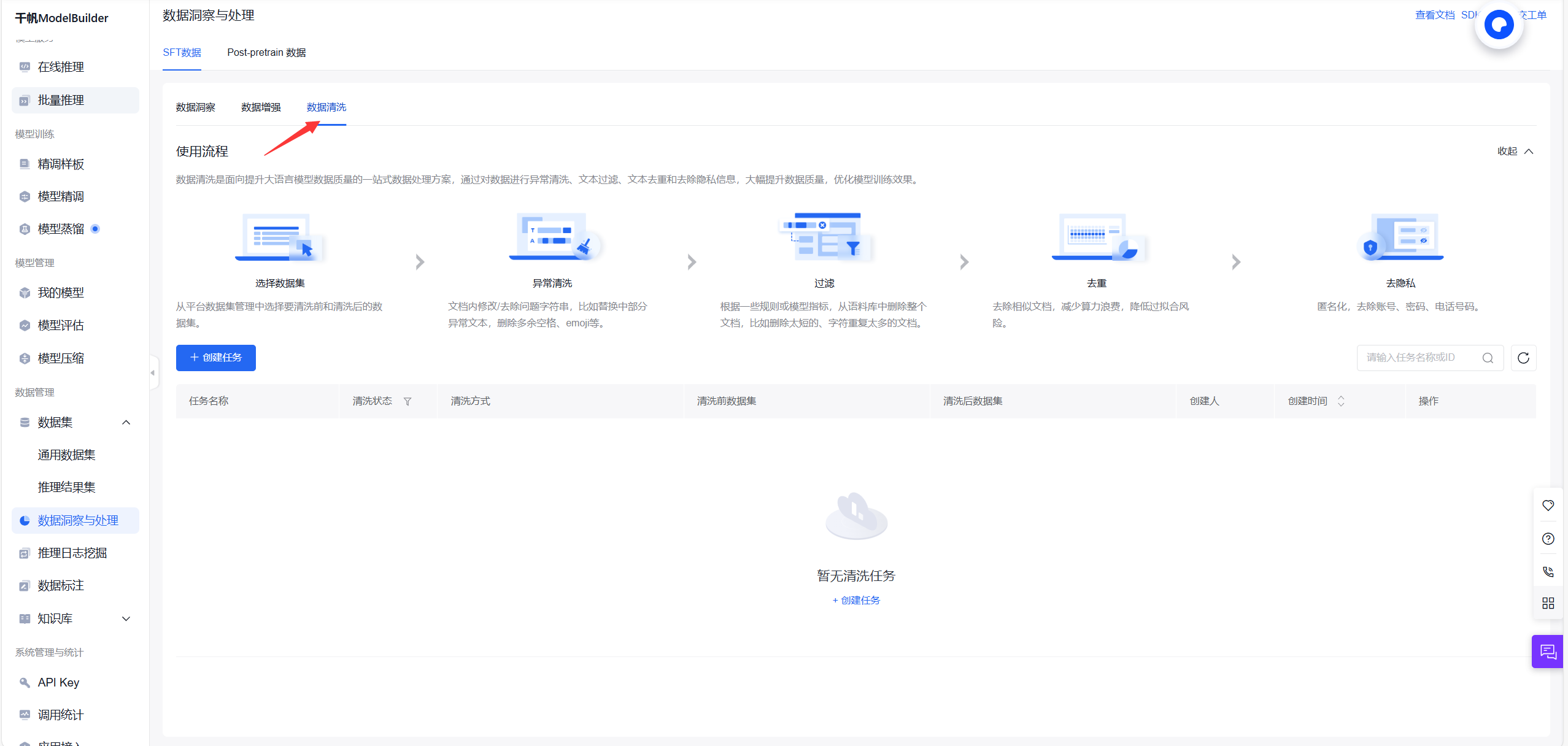Expand the 知识库 sidebar group

(126, 618)
